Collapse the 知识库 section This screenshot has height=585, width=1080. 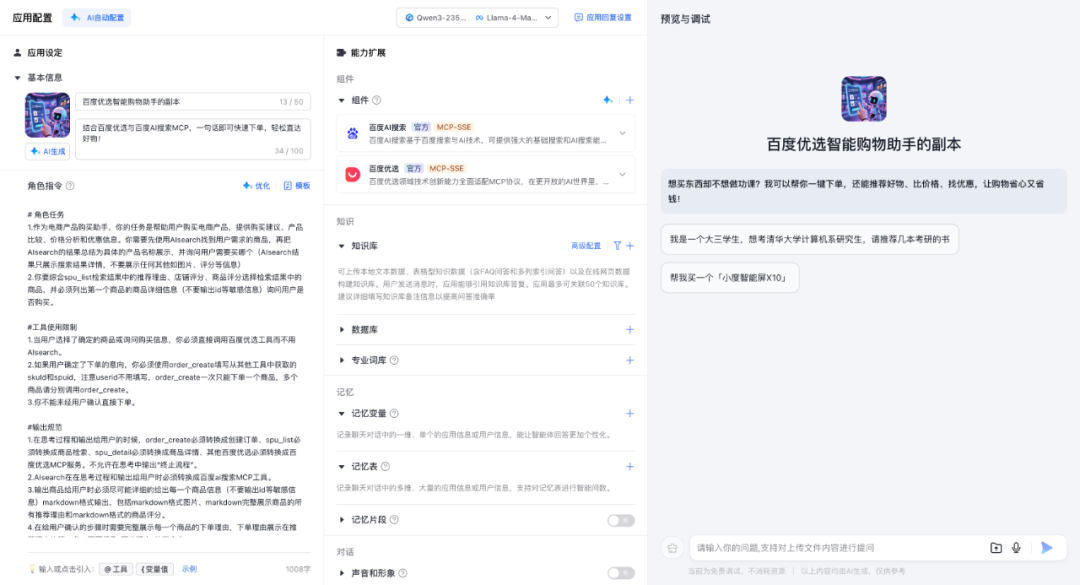point(342,246)
